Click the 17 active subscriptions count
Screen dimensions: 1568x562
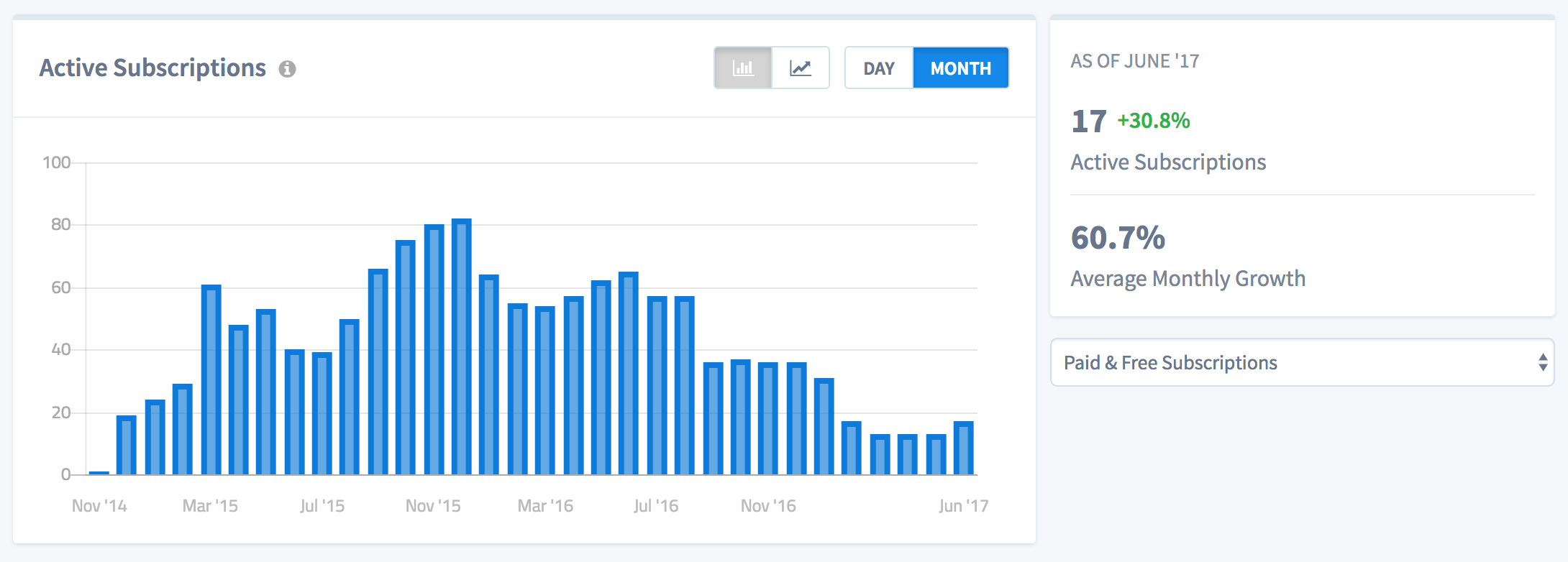point(1088,121)
